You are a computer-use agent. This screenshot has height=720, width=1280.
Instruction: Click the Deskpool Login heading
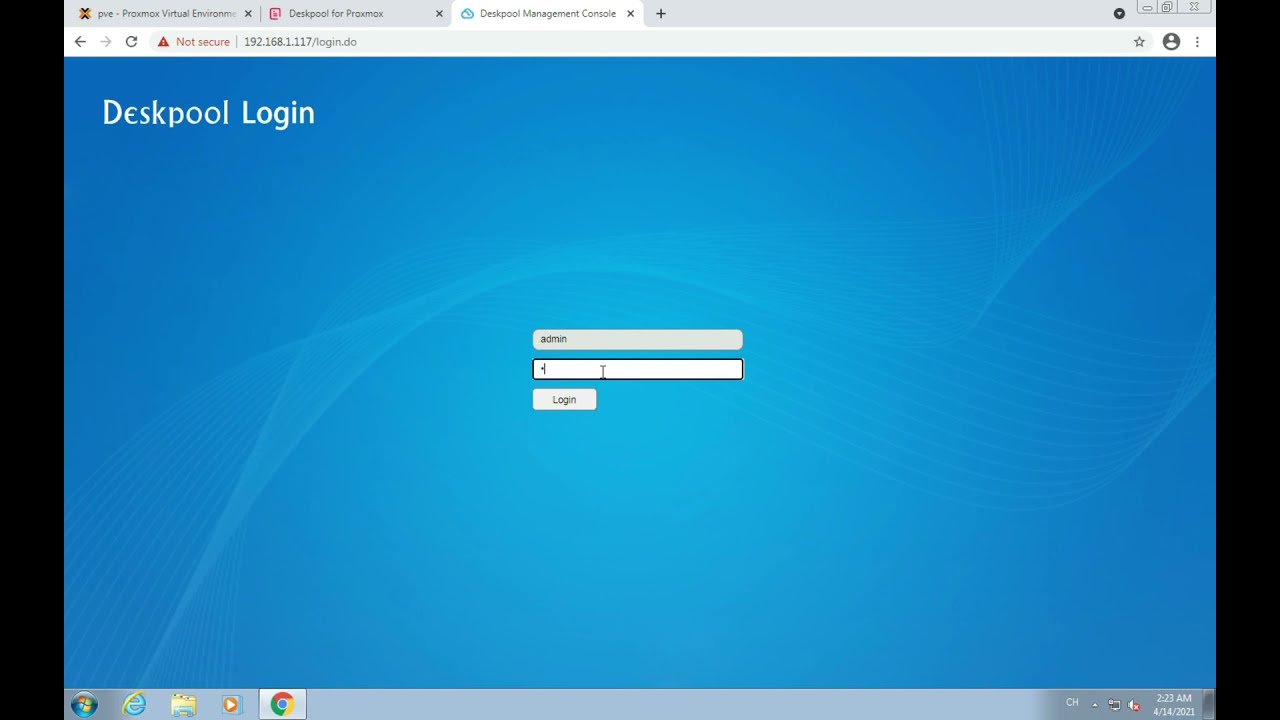208,113
